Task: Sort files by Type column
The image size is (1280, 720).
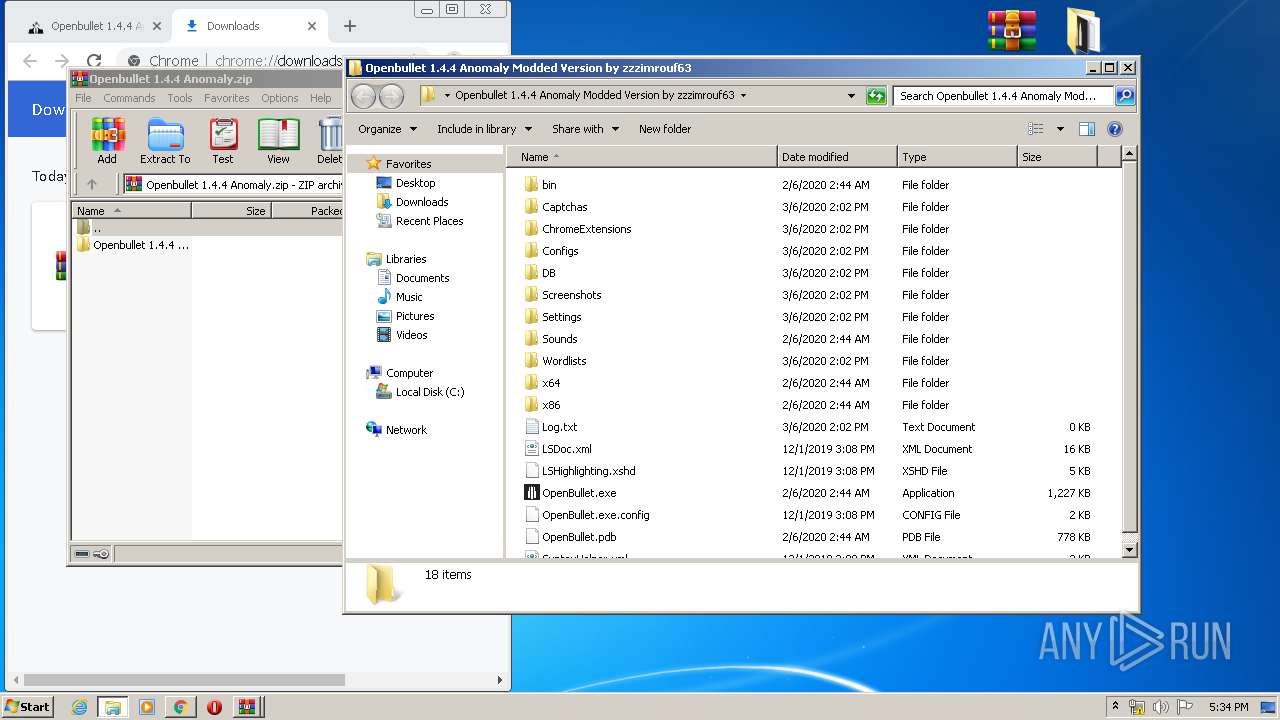Action: click(x=957, y=157)
